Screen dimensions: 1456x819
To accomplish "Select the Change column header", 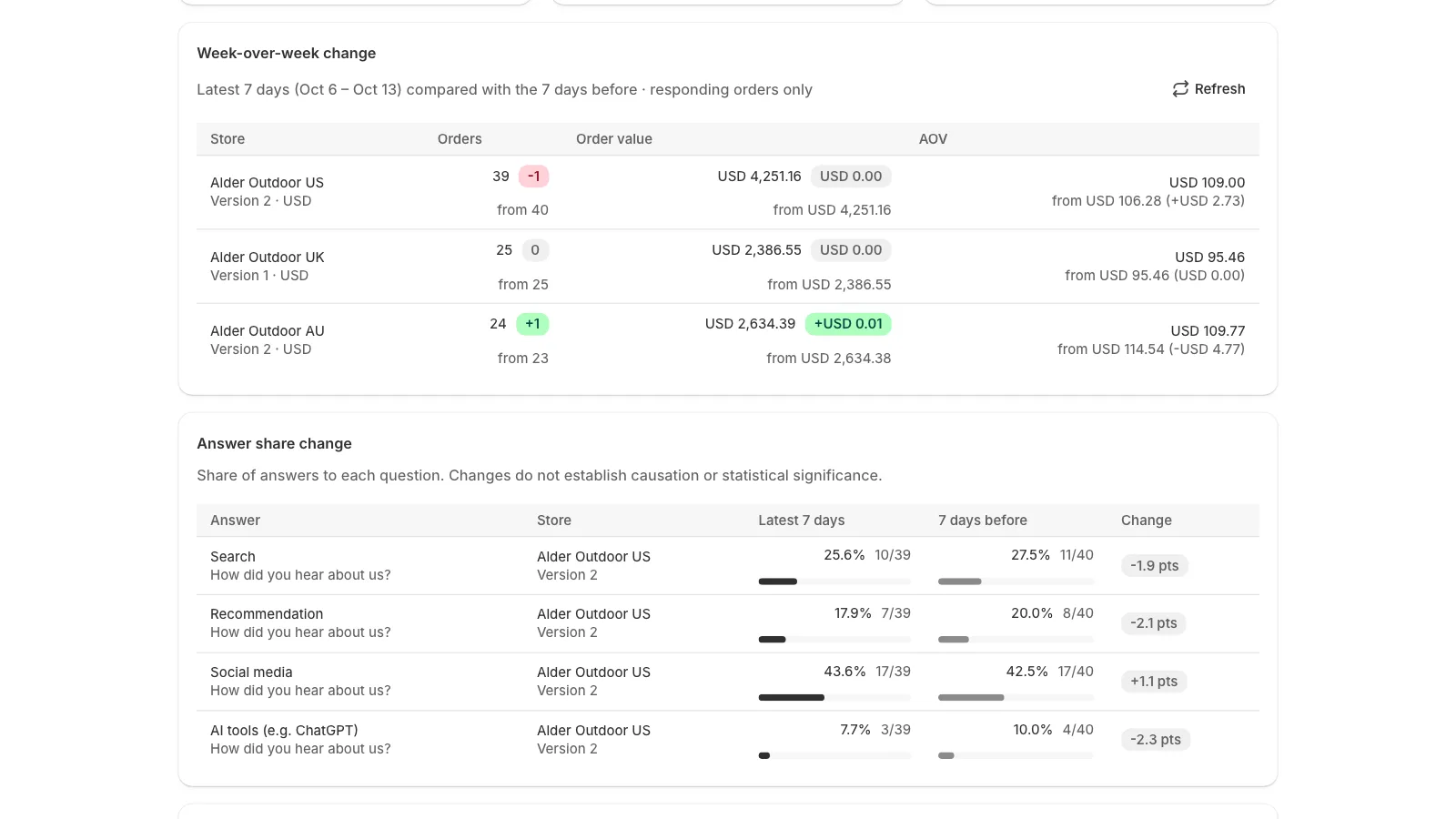I will (1147, 521).
